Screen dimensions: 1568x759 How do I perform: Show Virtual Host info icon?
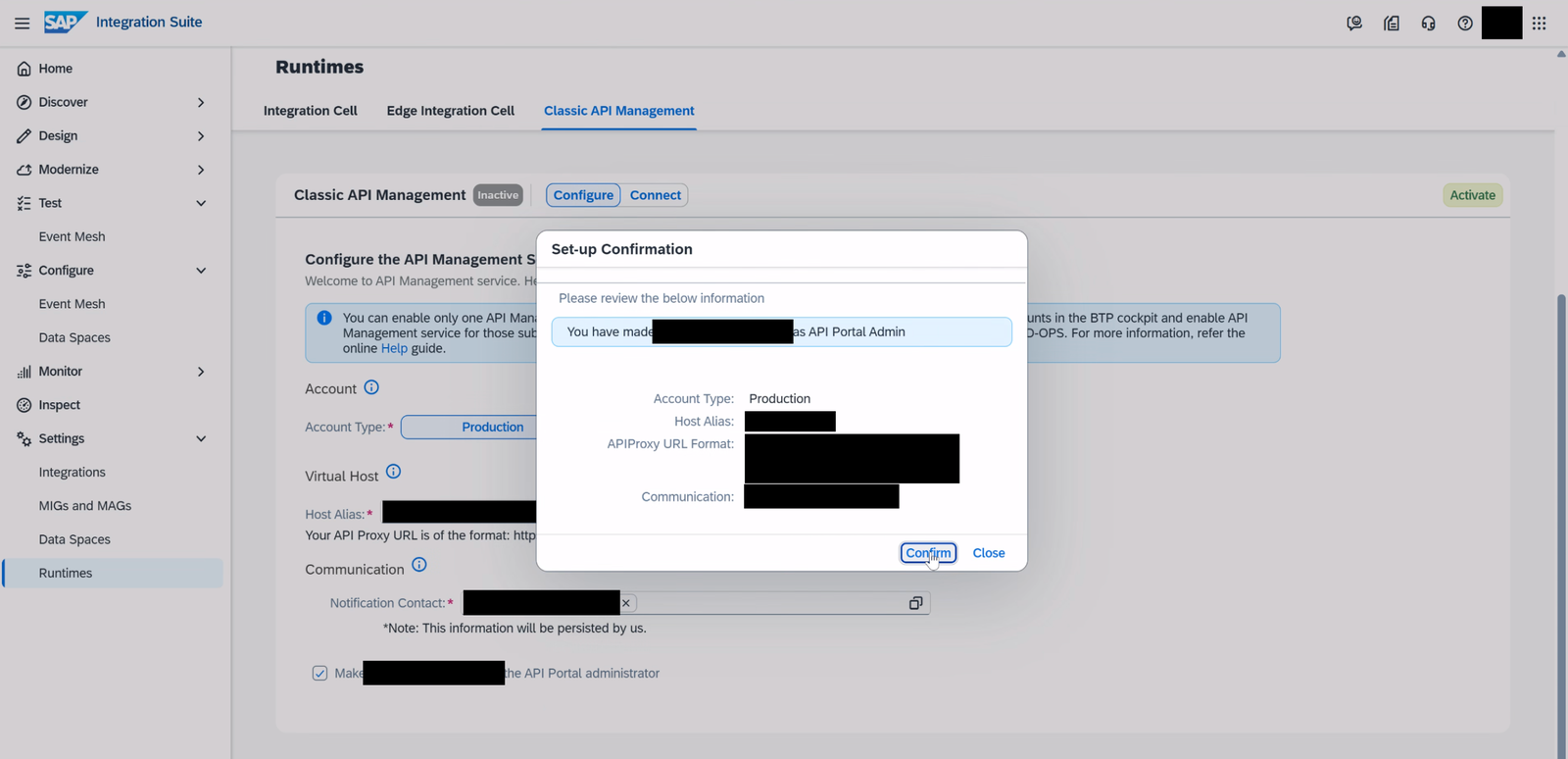tap(393, 472)
